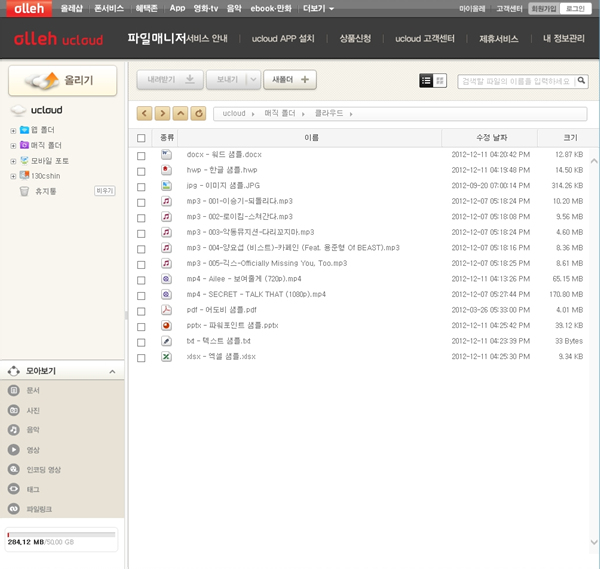Click the 올리기 upload button
The width and height of the screenshot is (600, 569).
[62, 80]
